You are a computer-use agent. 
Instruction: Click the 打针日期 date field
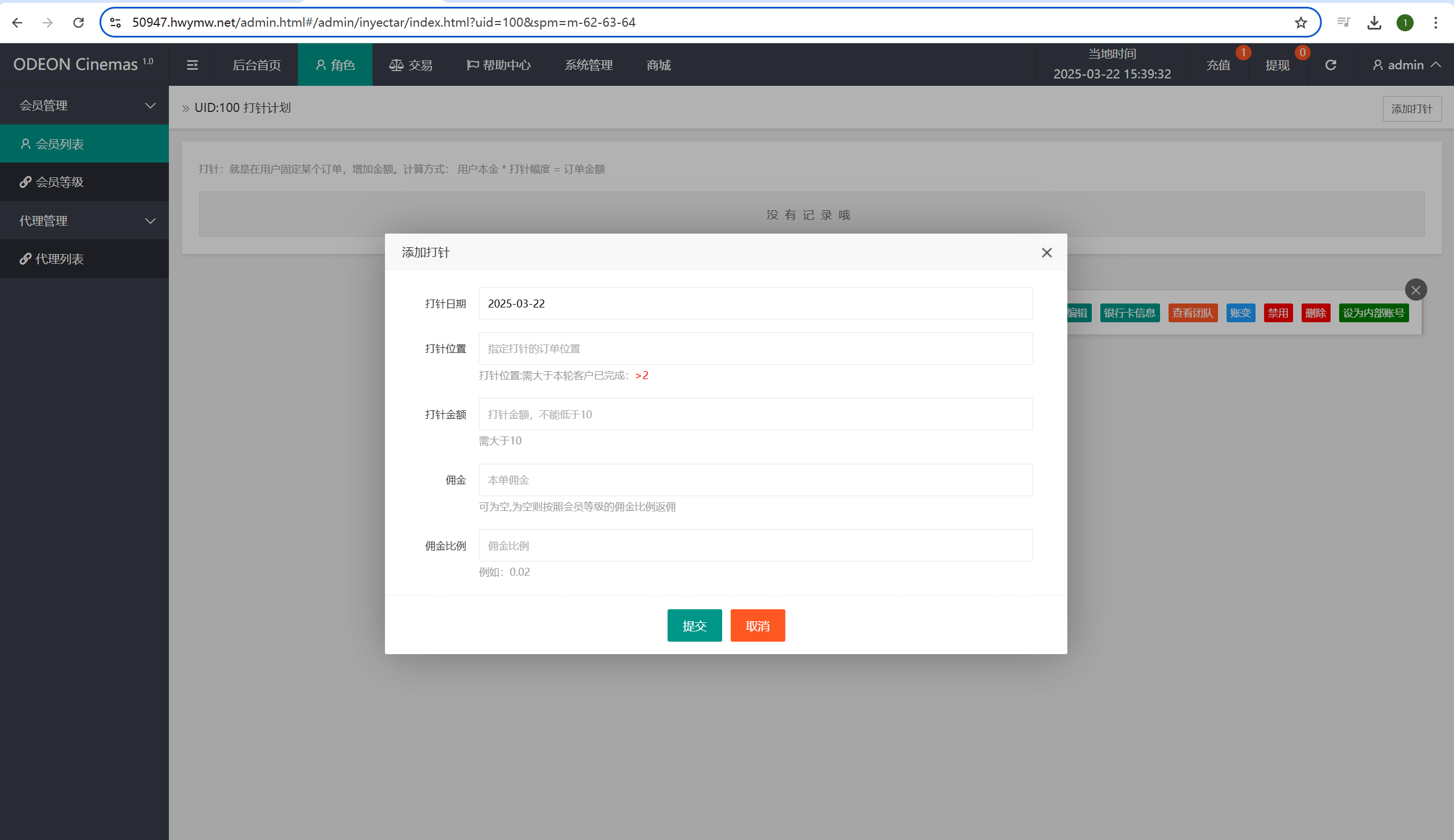click(x=755, y=303)
